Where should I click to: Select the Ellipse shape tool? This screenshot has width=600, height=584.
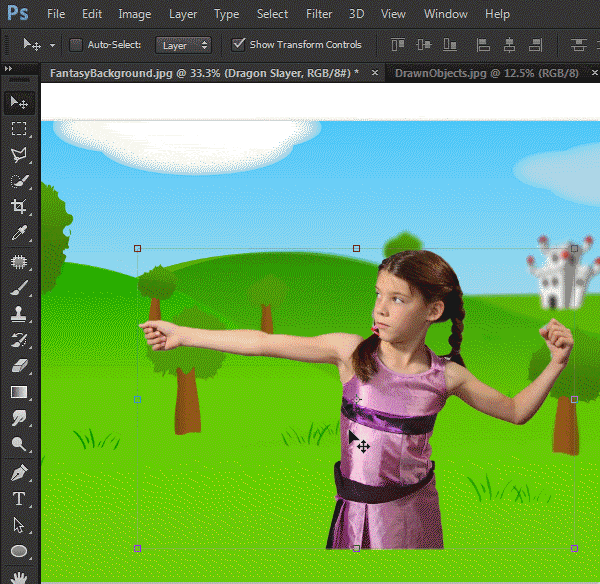[x=19, y=551]
